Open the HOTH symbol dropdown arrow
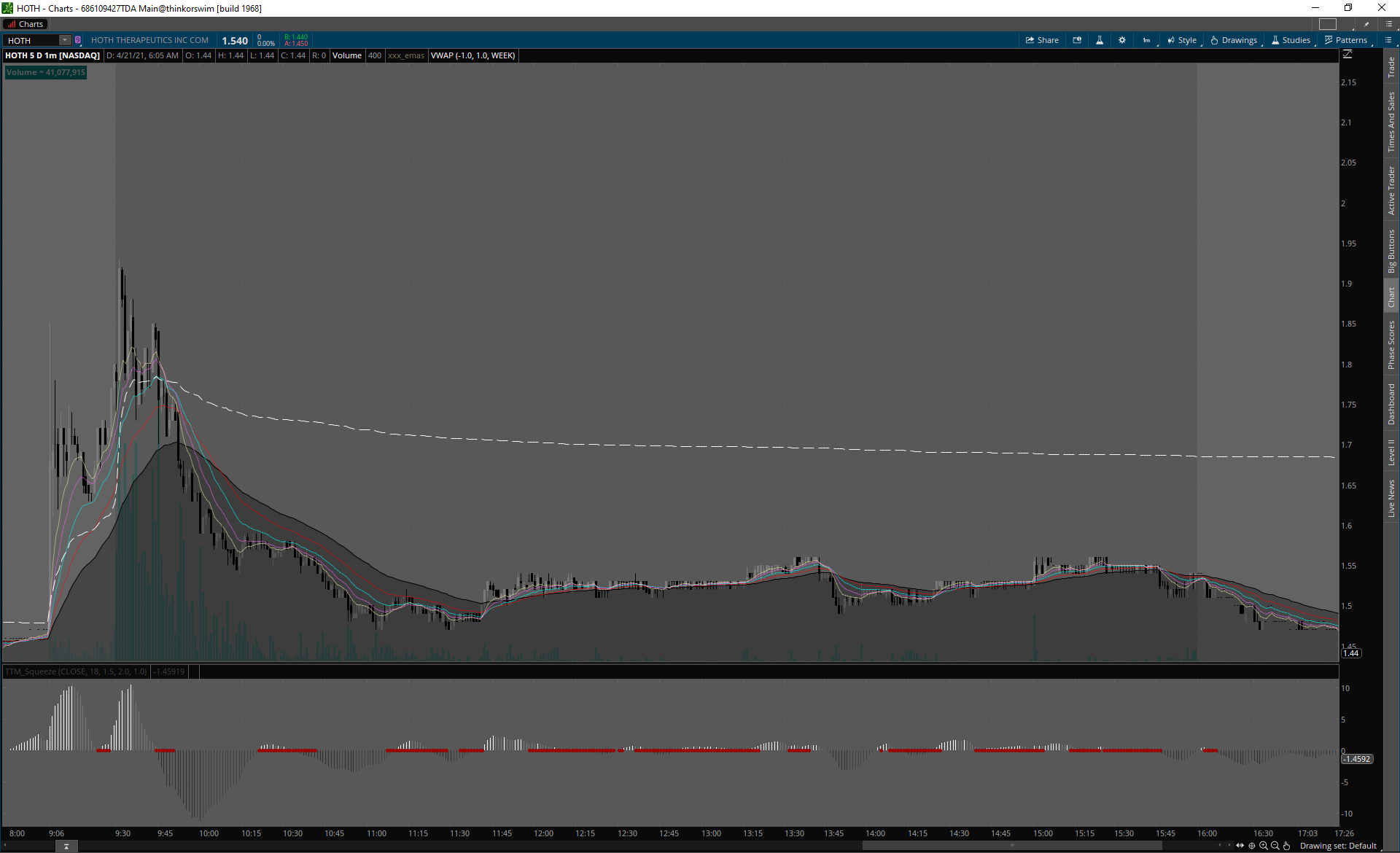 65,40
